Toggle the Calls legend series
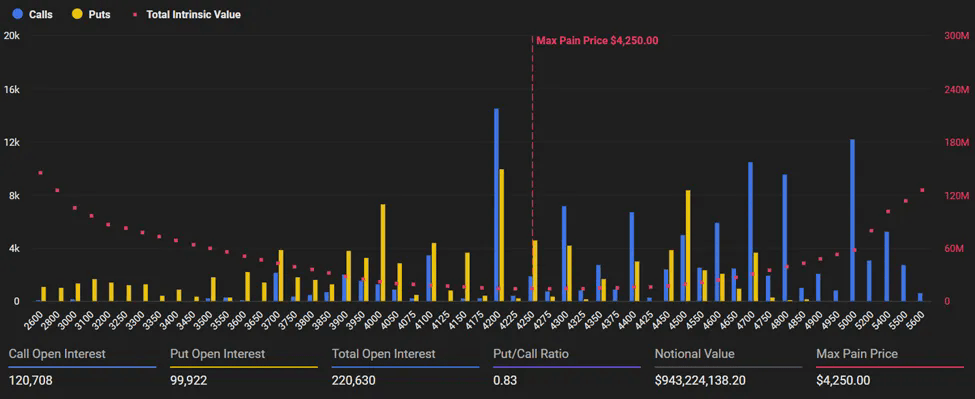Screen dimensions: 975x399 point(33,14)
